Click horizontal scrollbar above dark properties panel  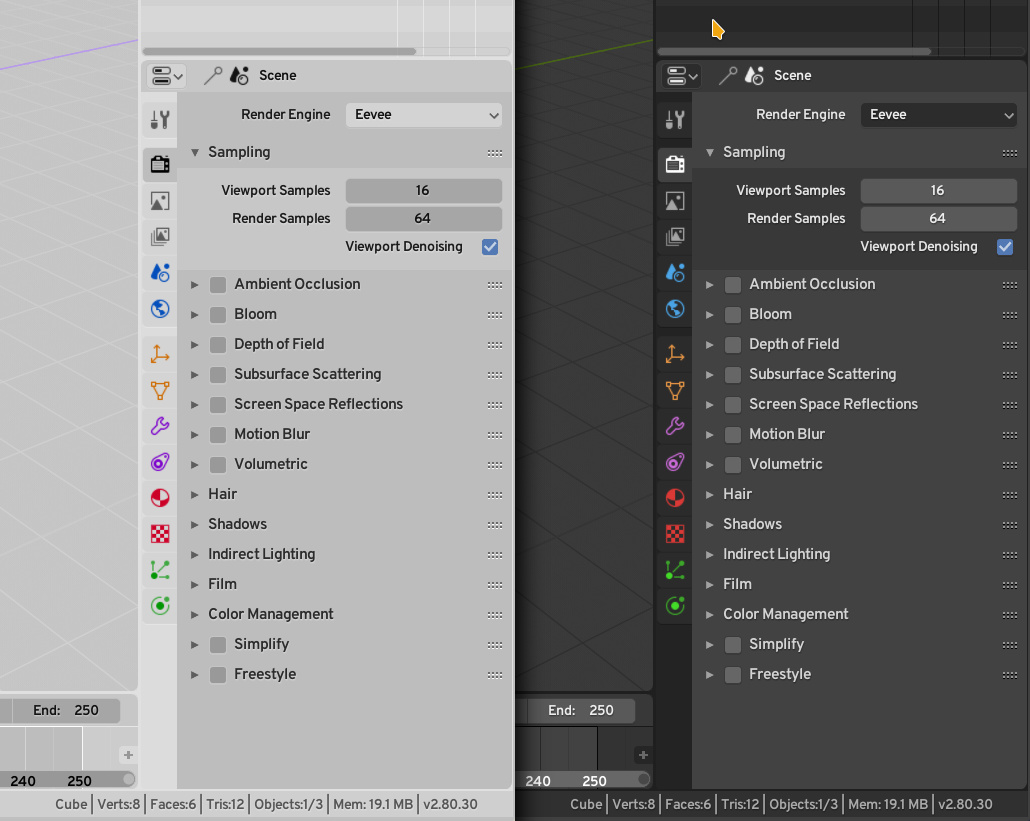795,51
